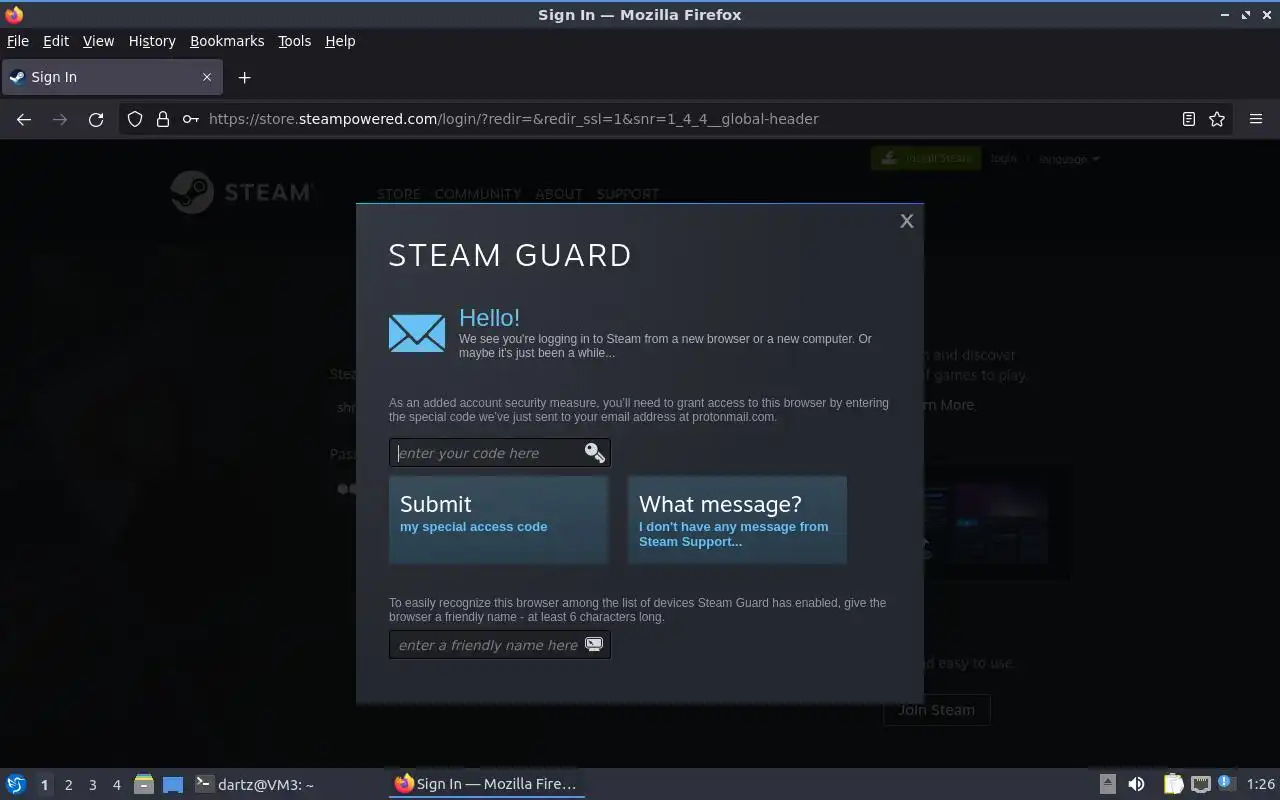Submit my special access code
The image size is (1280, 800).
pos(498,520)
